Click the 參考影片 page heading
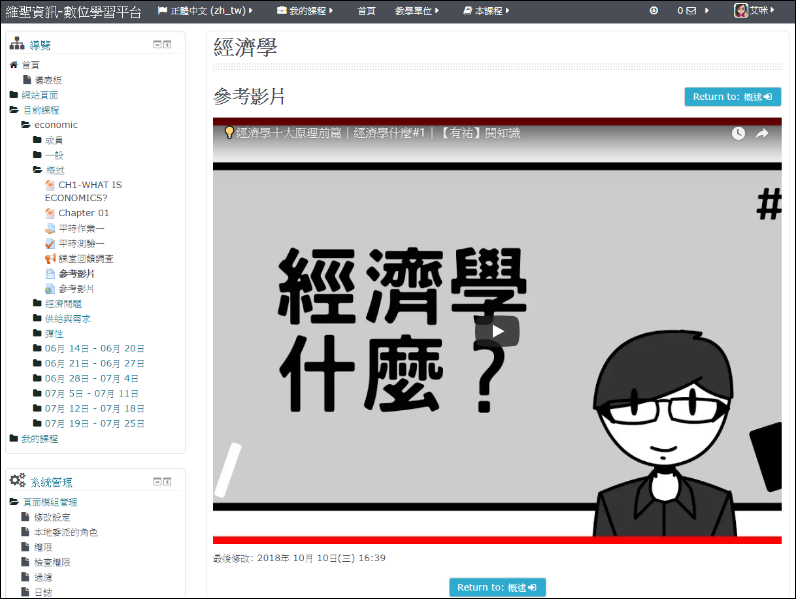Screen dimensions: 796x599 coord(249,96)
